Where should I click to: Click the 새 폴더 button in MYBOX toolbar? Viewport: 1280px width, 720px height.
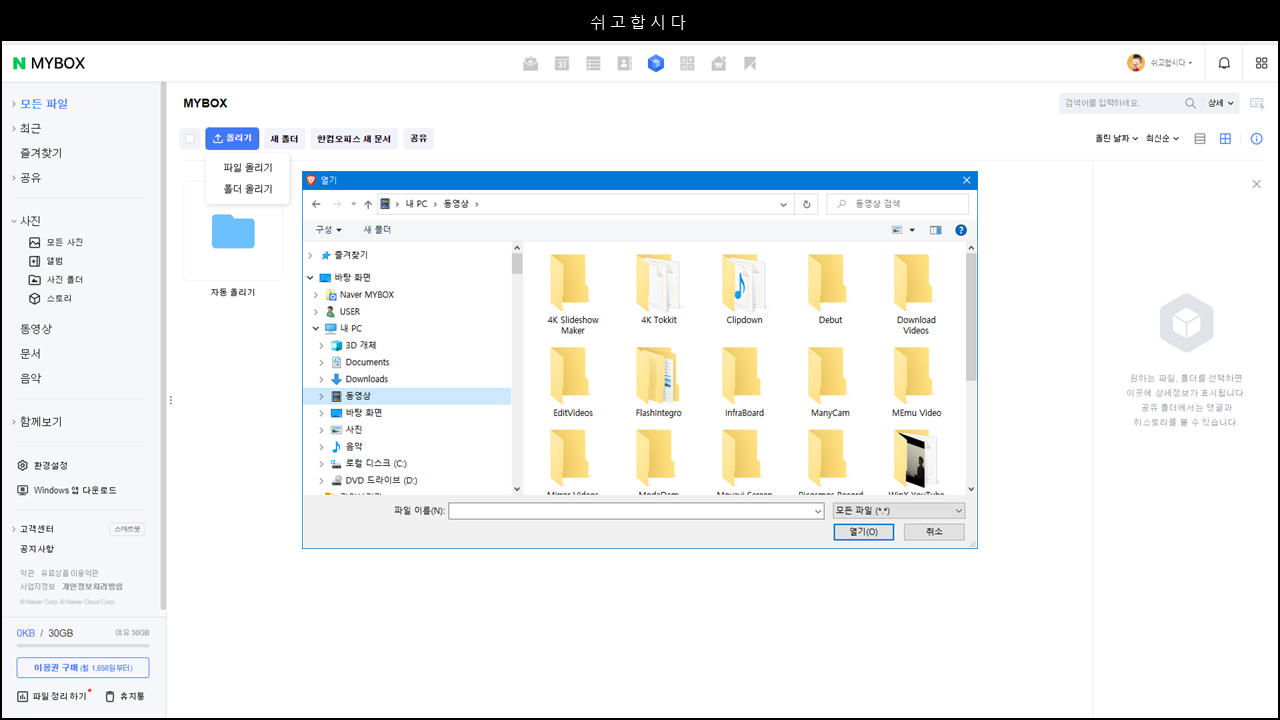[284, 138]
